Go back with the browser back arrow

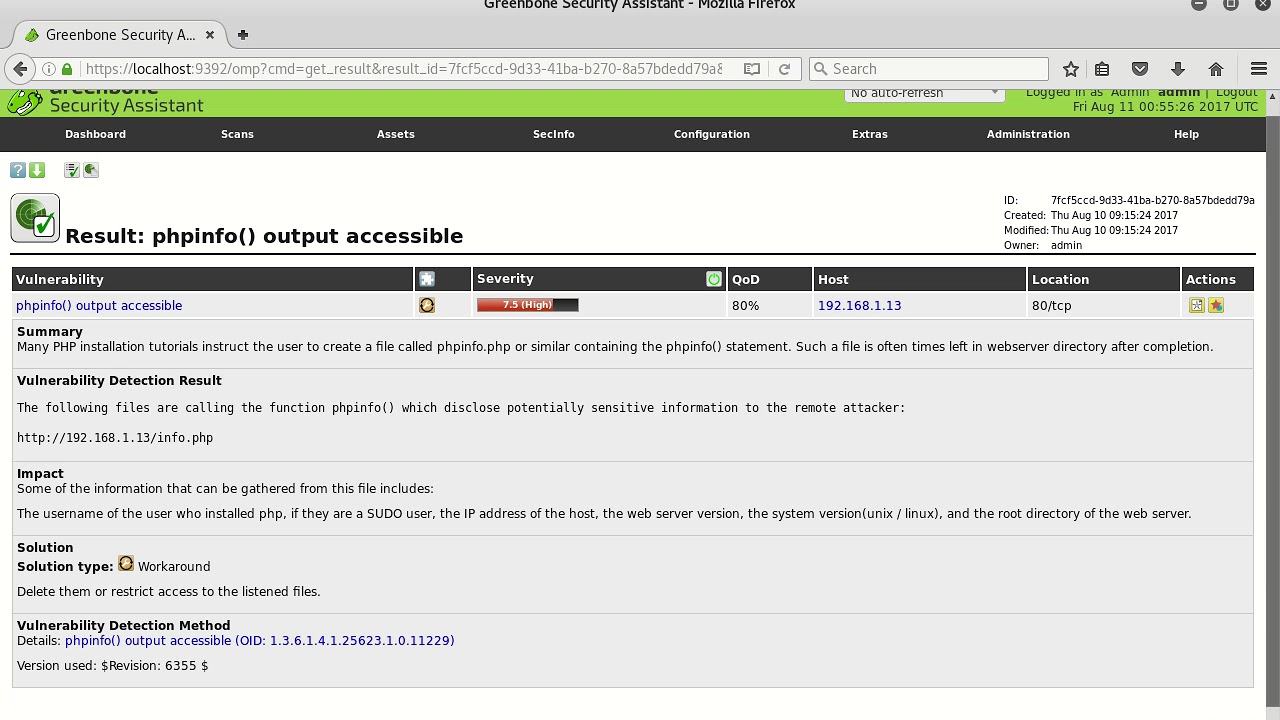[19, 69]
